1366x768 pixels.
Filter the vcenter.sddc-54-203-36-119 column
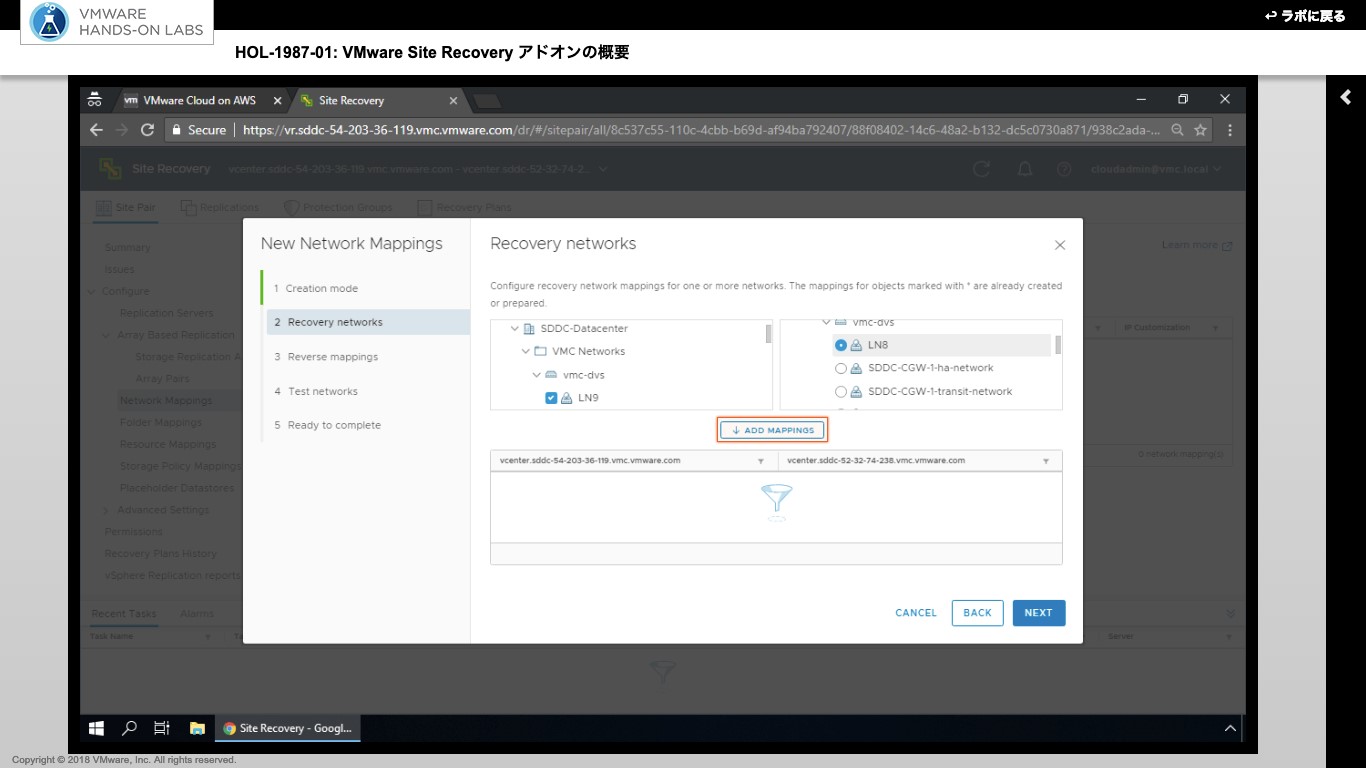[761, 461]
